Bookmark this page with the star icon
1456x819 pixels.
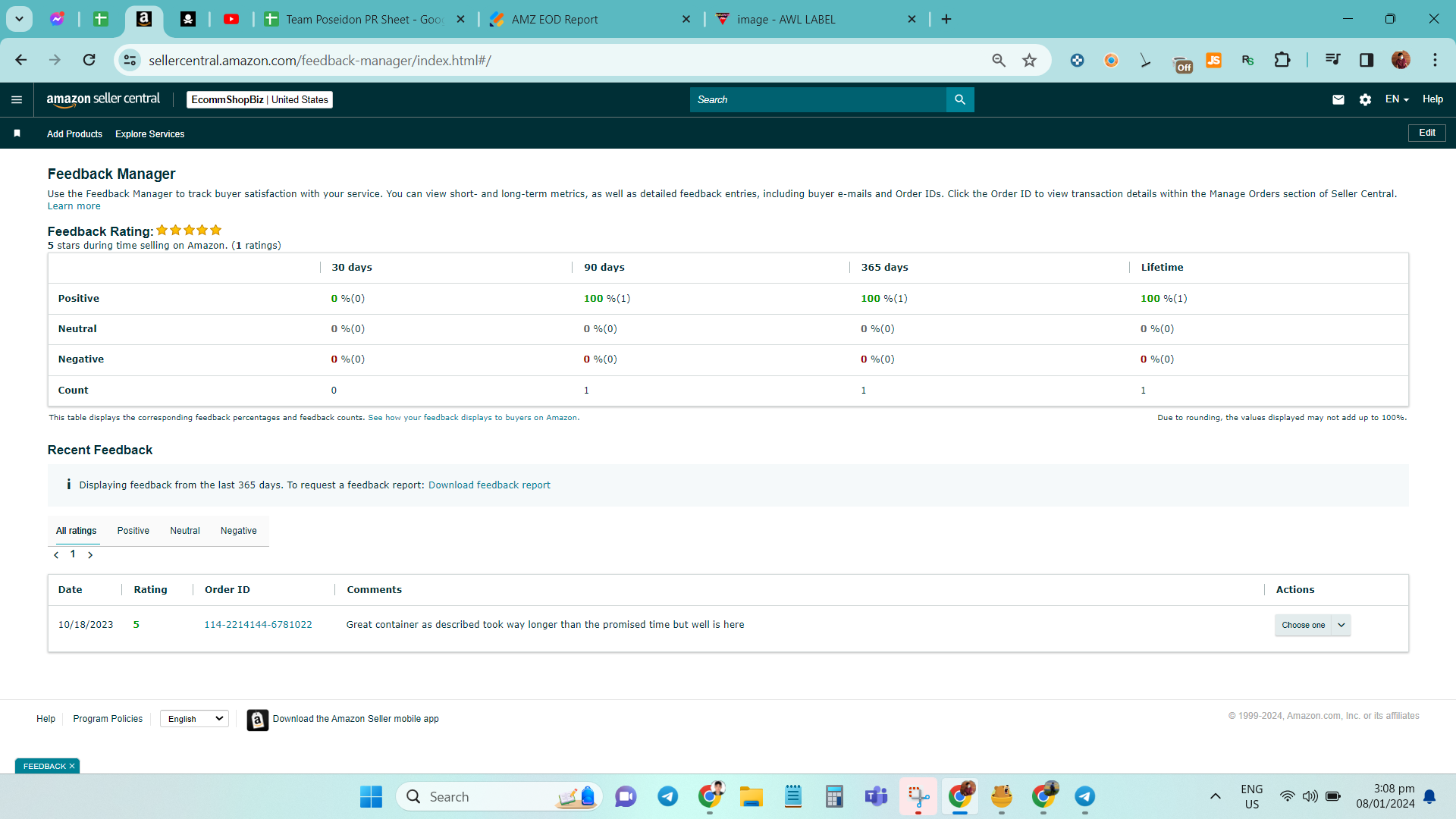pyautogui.click(x=1029, y=60)
